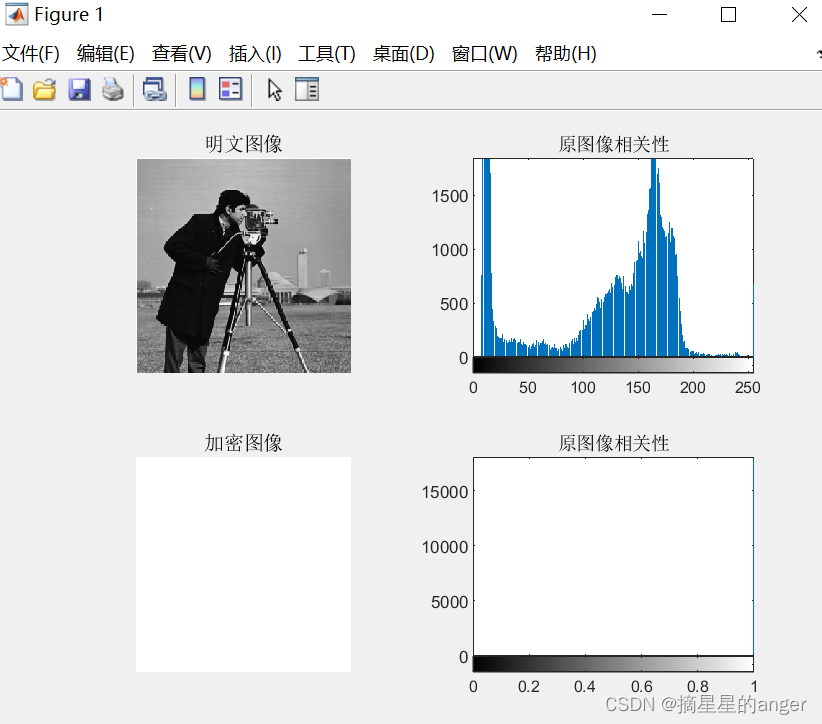Image resolution: width=822 pixels, height=724 pixels.
Task: Click the 250 x-axis tick label
Action: pos(748,387)
